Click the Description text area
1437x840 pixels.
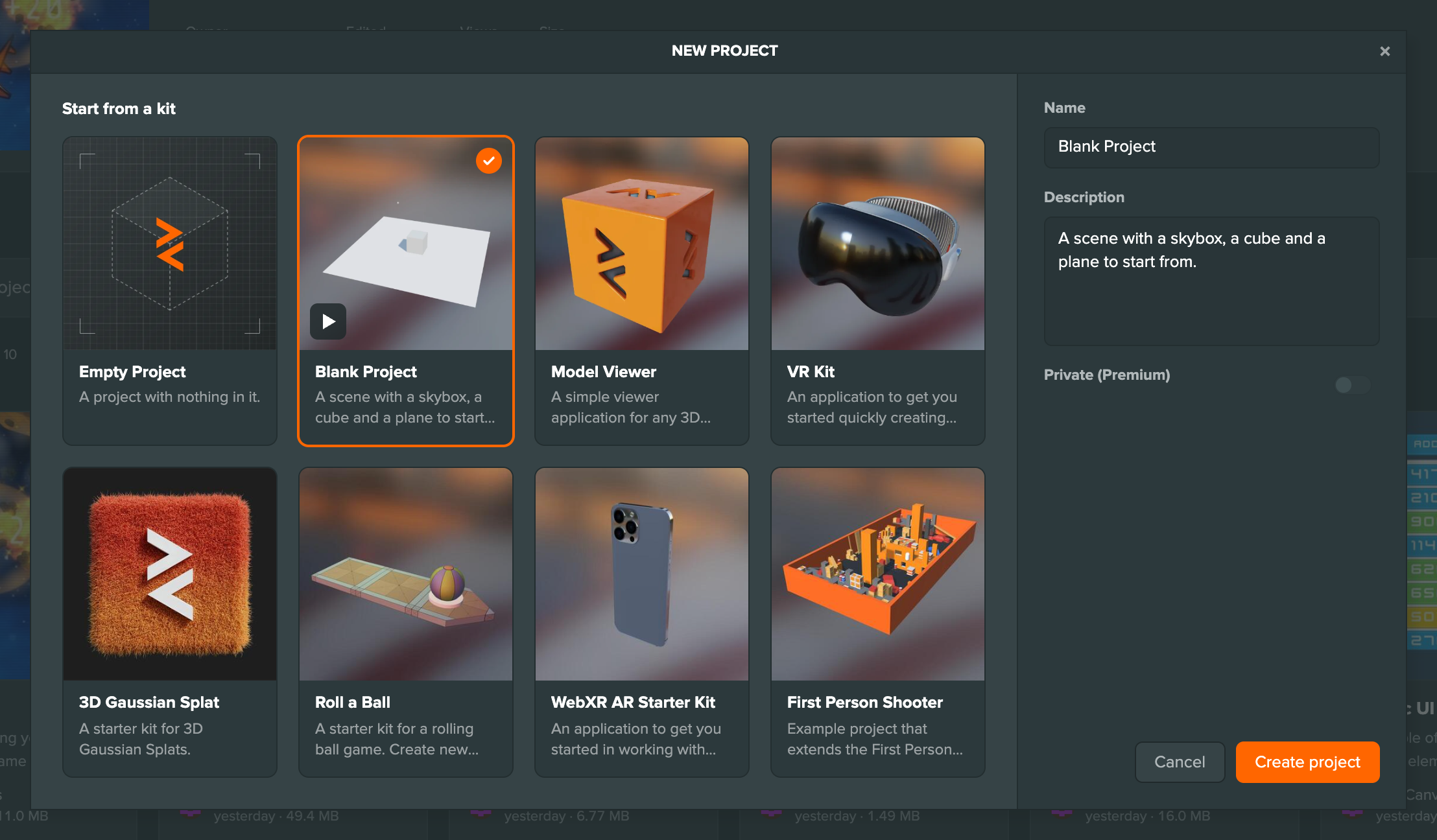pos(1211,281)
